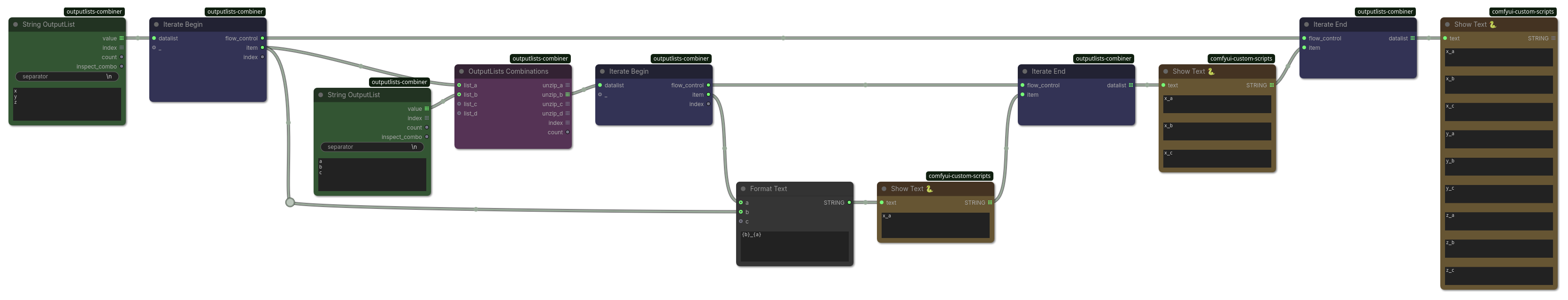
Task: Click the count output socket on OutputLists Combinations
Action: [567, 132]
